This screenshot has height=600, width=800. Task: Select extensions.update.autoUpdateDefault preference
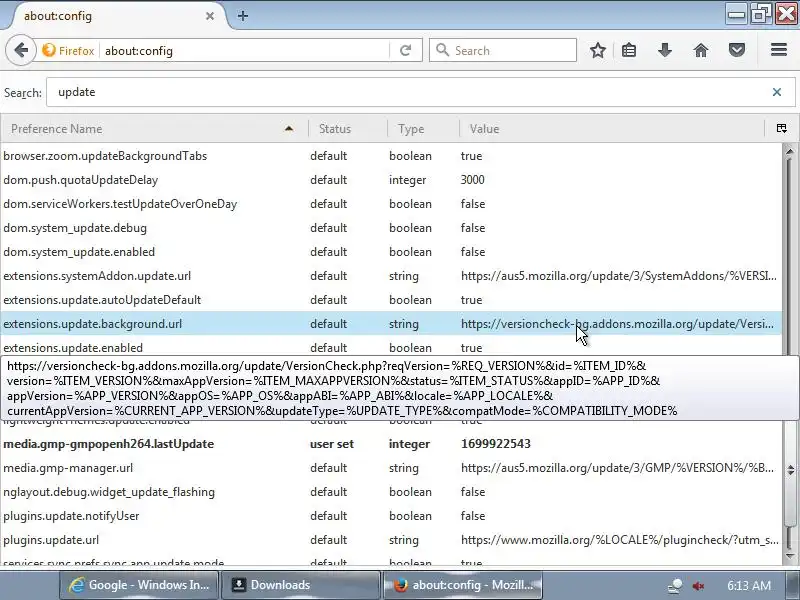(391, 299)
